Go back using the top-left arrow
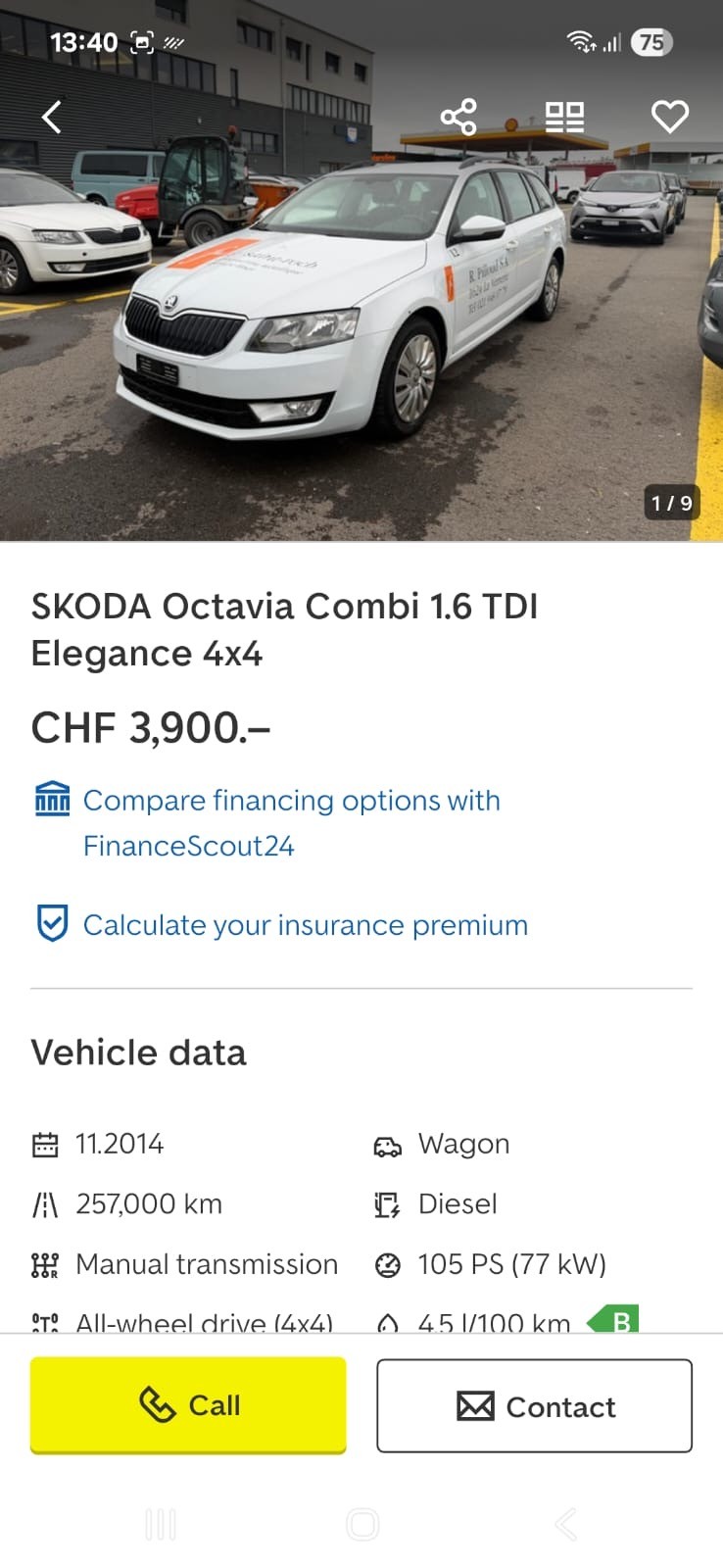The image size is (723, 1568). [52, 117]
